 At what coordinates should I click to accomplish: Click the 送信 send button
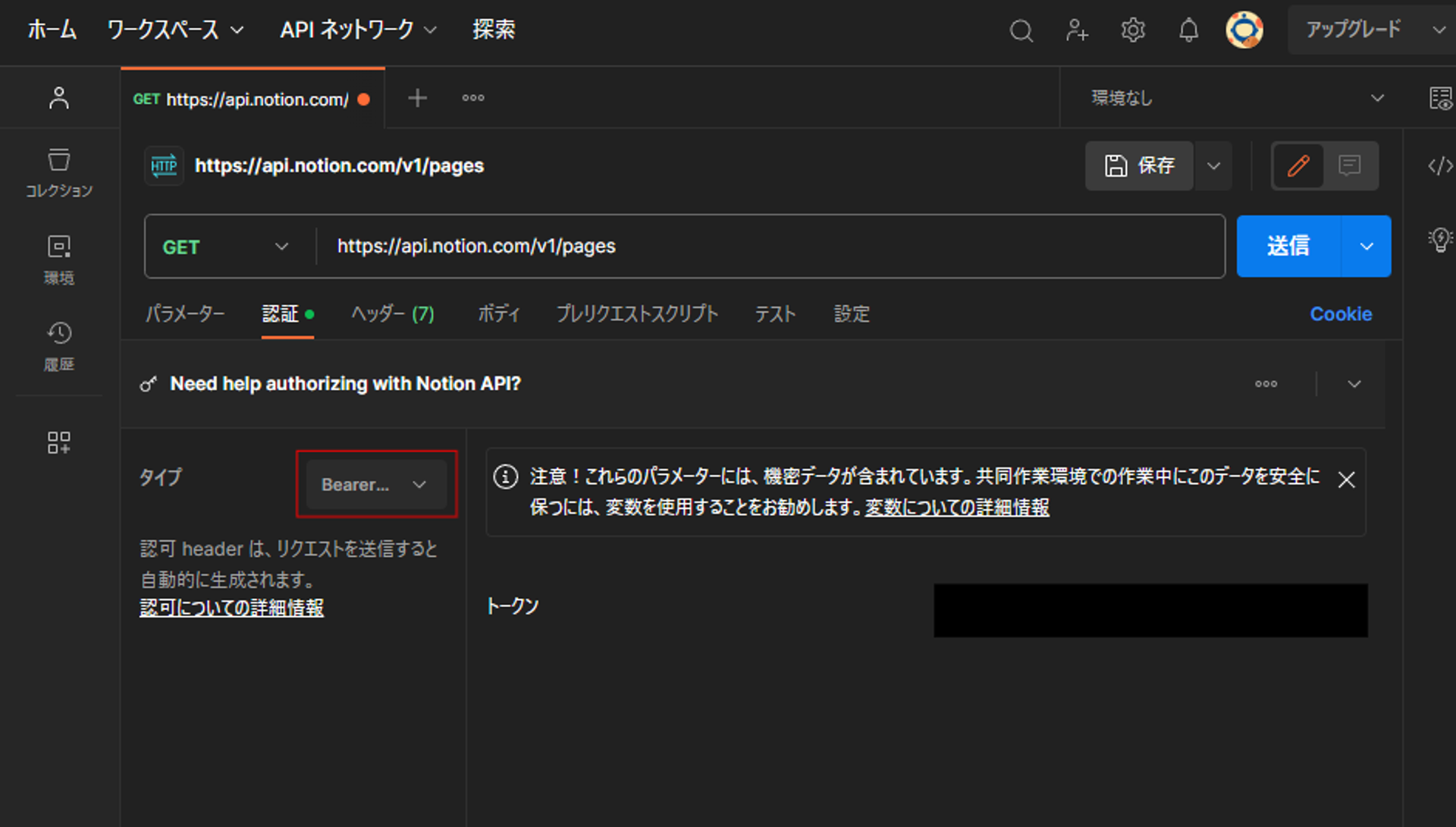pos(1288,246)
